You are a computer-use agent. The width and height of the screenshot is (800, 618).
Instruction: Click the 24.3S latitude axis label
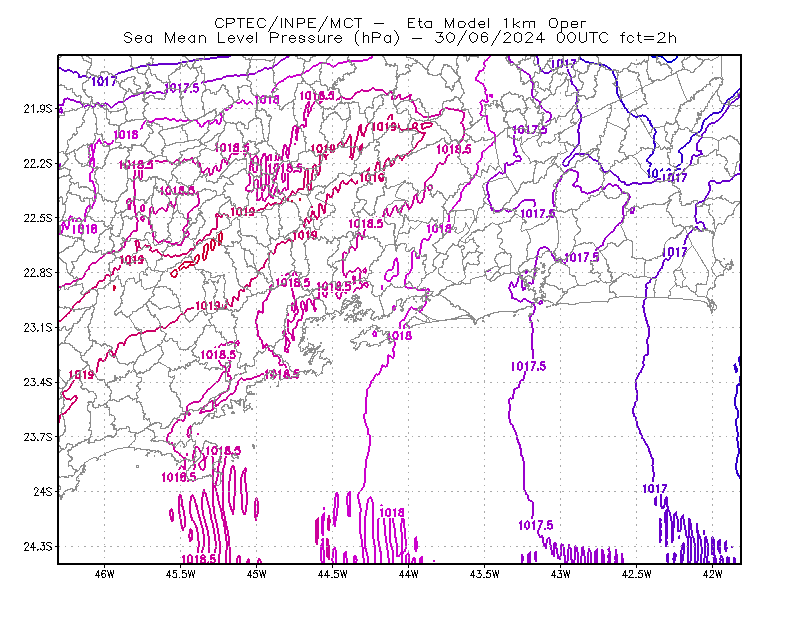click(x=38, y=547)
